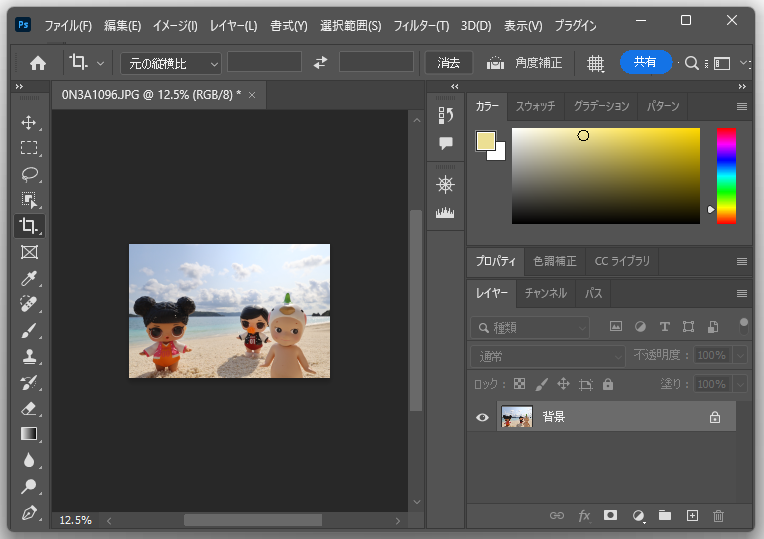Select the Clone Stamp tool
The image size is (764, 539).
coord(29,356)
